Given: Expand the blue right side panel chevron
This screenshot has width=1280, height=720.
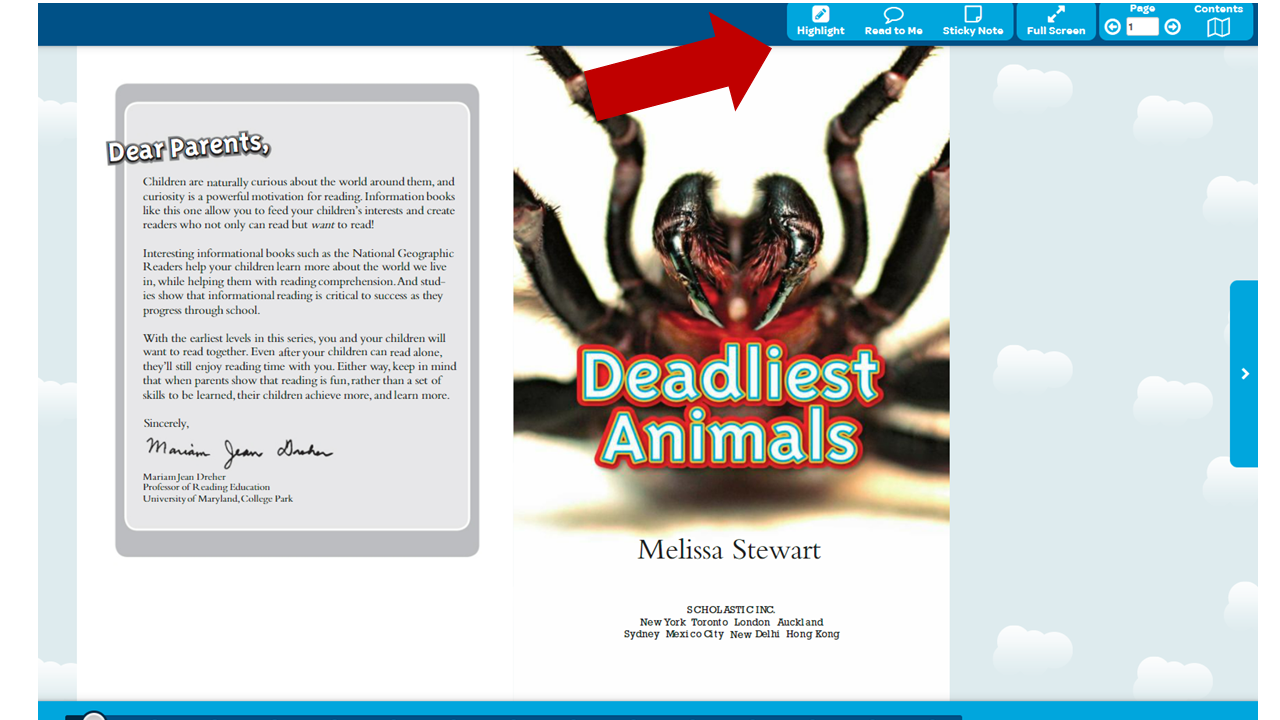Looking at the screenshot, I should coord(1244,374).
